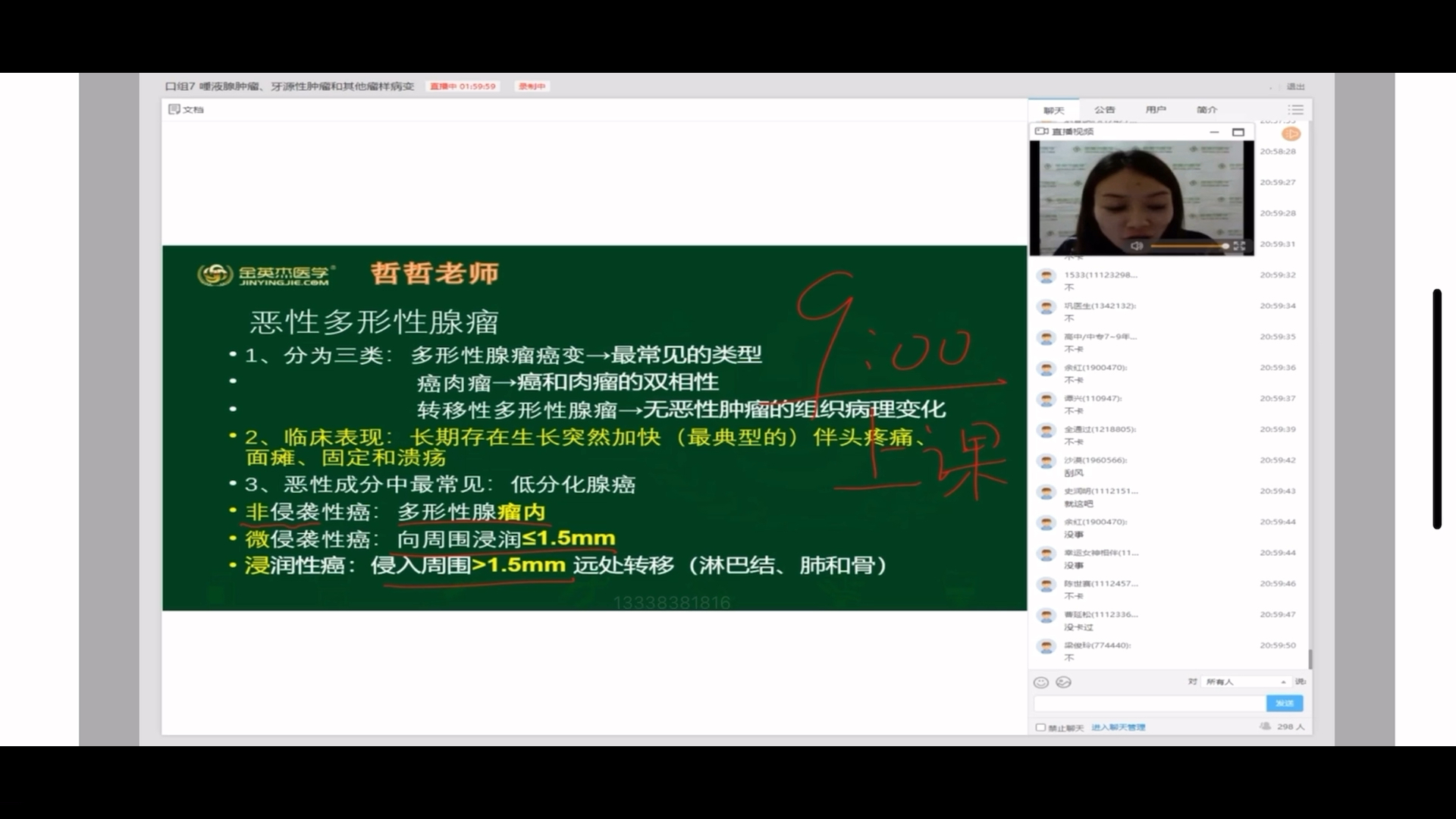Click the chat list scrollbar thumb
The height and width of the screenshot is (819, 1456).
click(1310, 659)
